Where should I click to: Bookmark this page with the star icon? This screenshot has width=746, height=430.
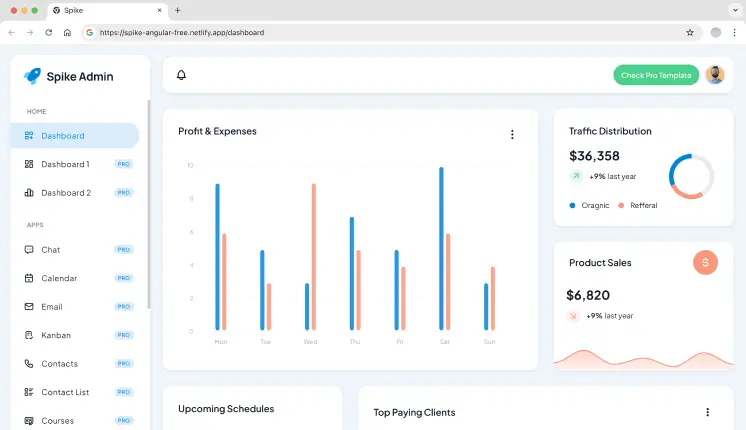tap(690, 32)
